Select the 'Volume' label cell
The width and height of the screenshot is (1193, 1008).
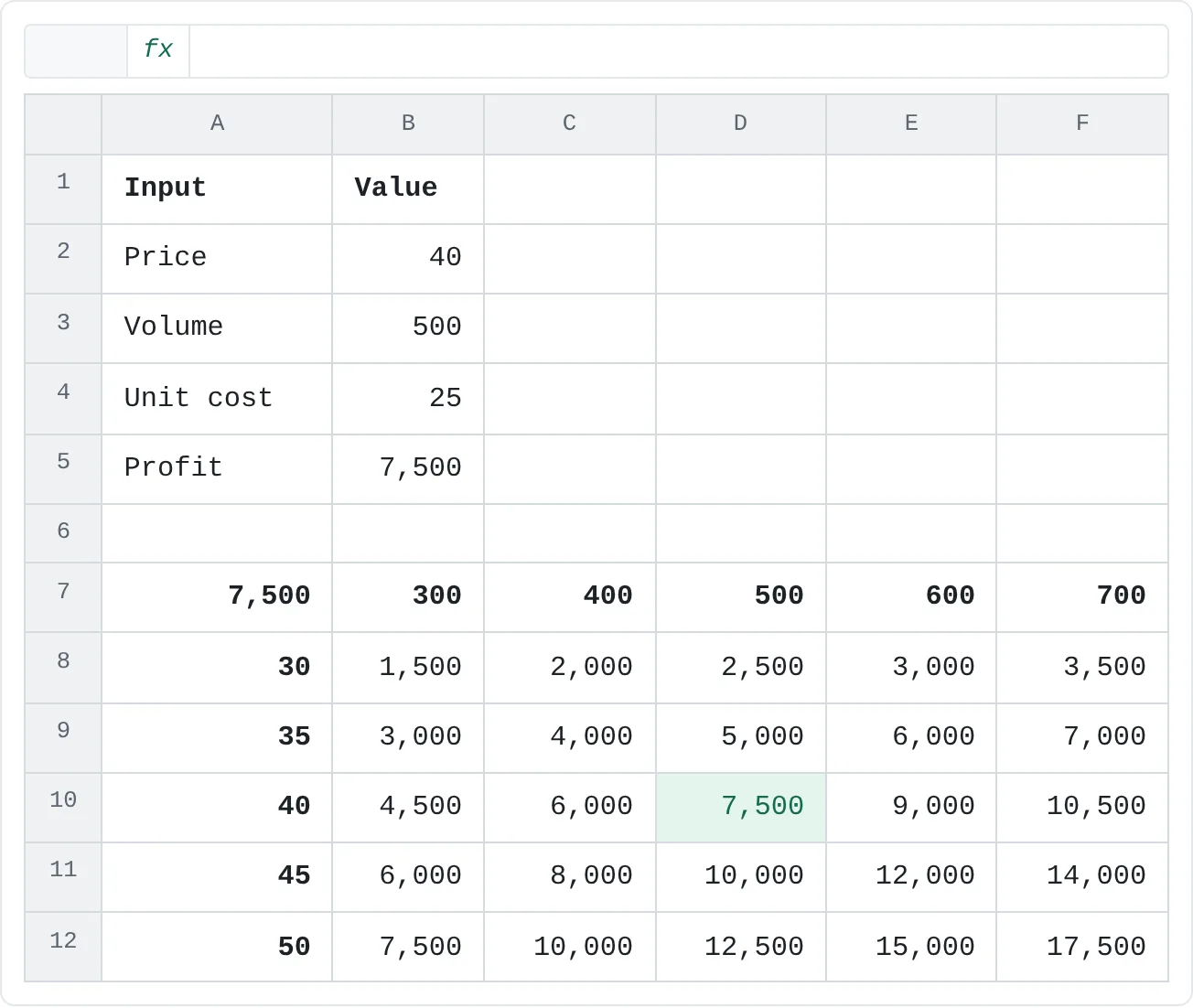click(217, 328)
